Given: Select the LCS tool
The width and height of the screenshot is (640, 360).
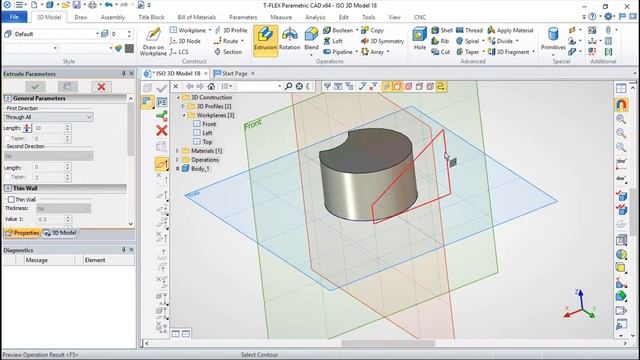Looking at the screenshot, I should tap(179, 52).
